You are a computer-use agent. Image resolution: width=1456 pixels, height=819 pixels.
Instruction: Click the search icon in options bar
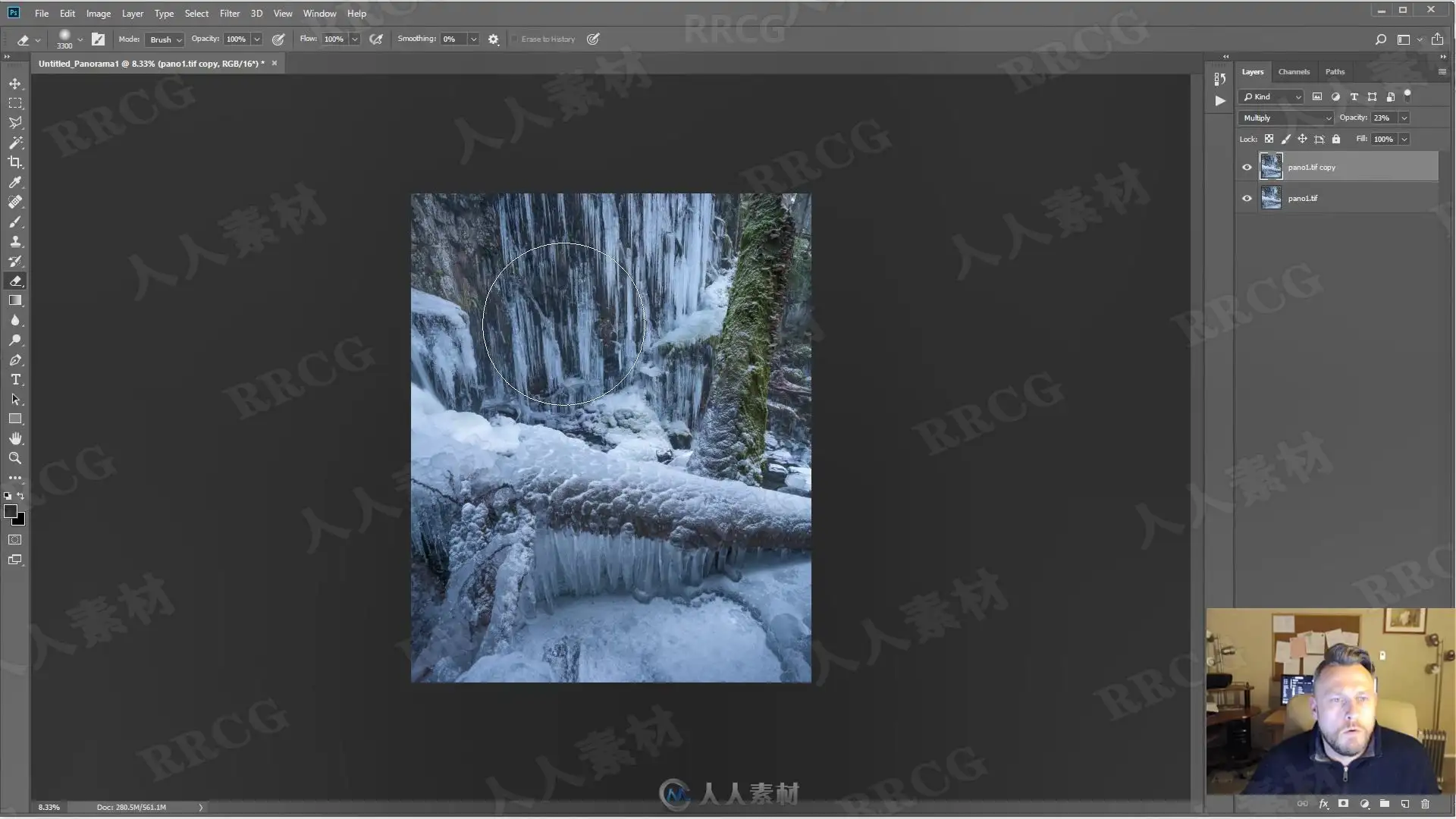[x=1381, y=39]
